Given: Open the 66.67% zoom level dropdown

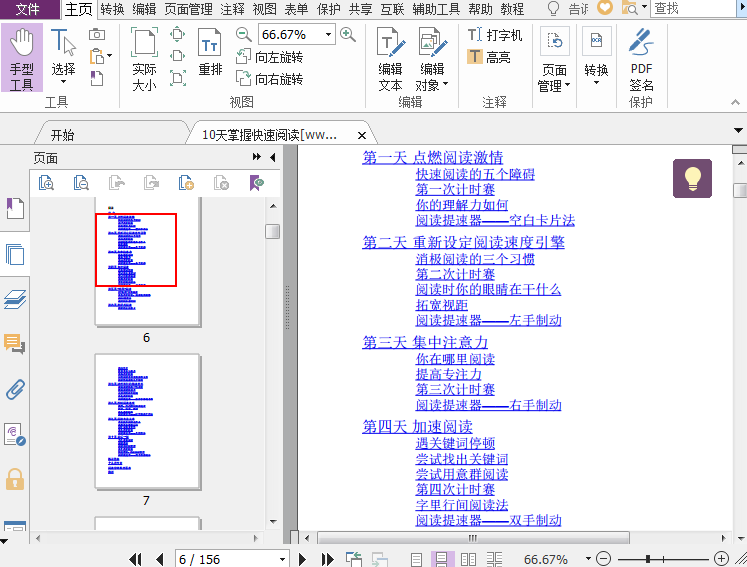Looking at the screenshot, I should pyautogui.click(x=328, y=35).
